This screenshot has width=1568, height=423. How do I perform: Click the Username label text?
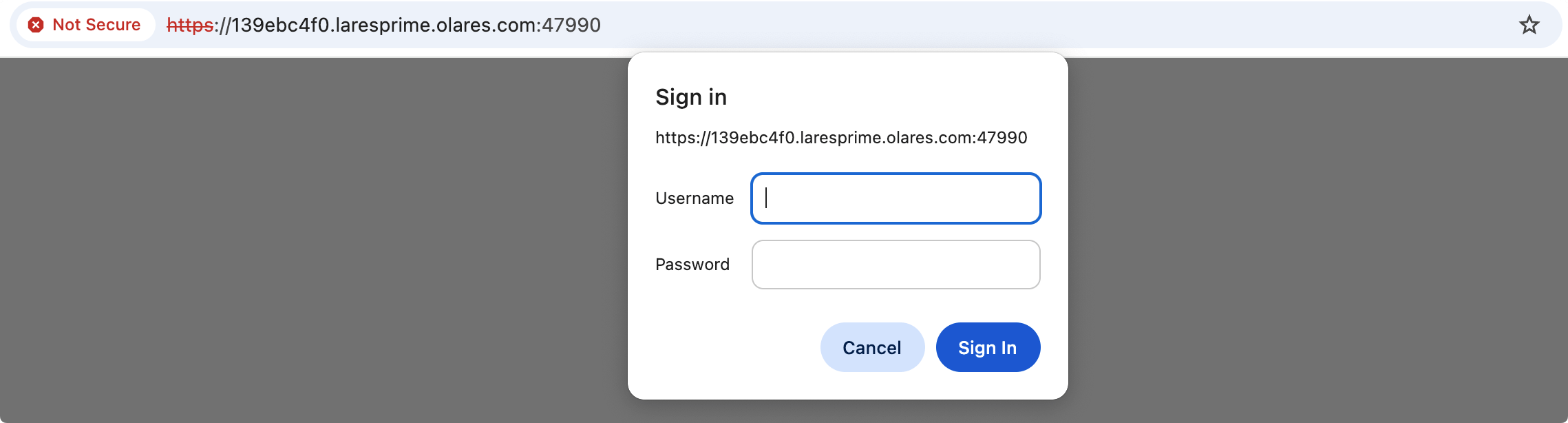point(695,198)
